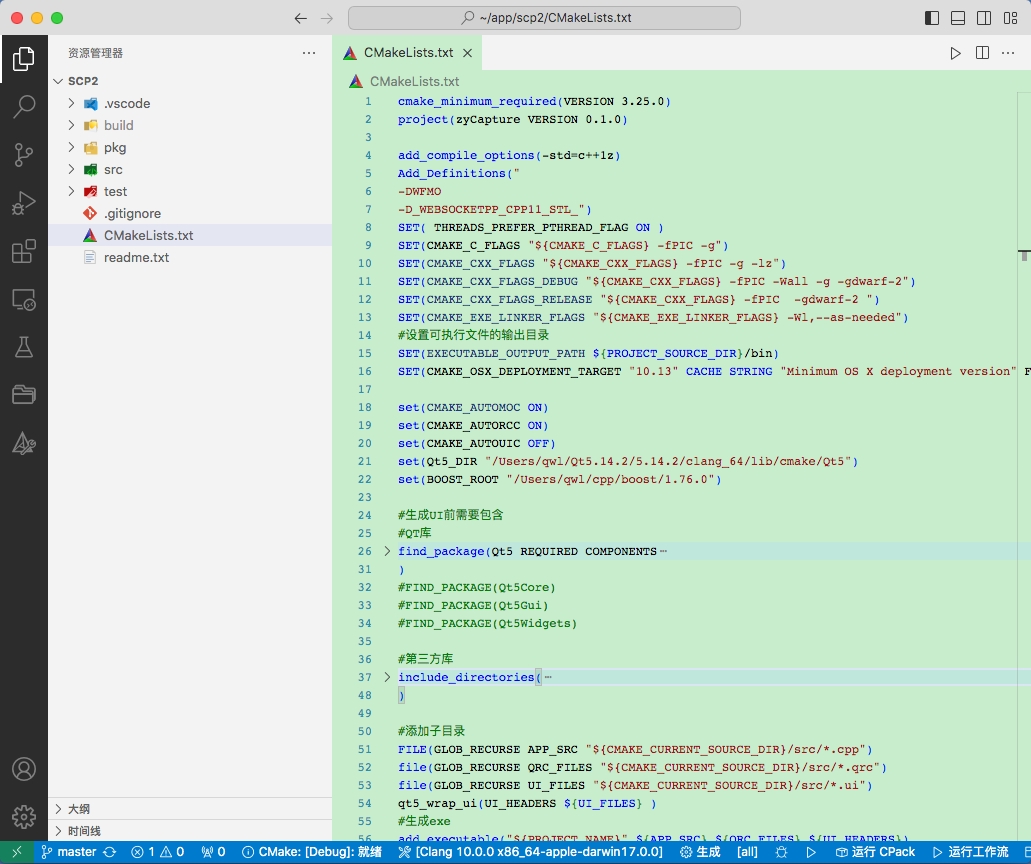Open the Run and Debug view
This screenshot has height=864, width=1031.
(23, 203)
